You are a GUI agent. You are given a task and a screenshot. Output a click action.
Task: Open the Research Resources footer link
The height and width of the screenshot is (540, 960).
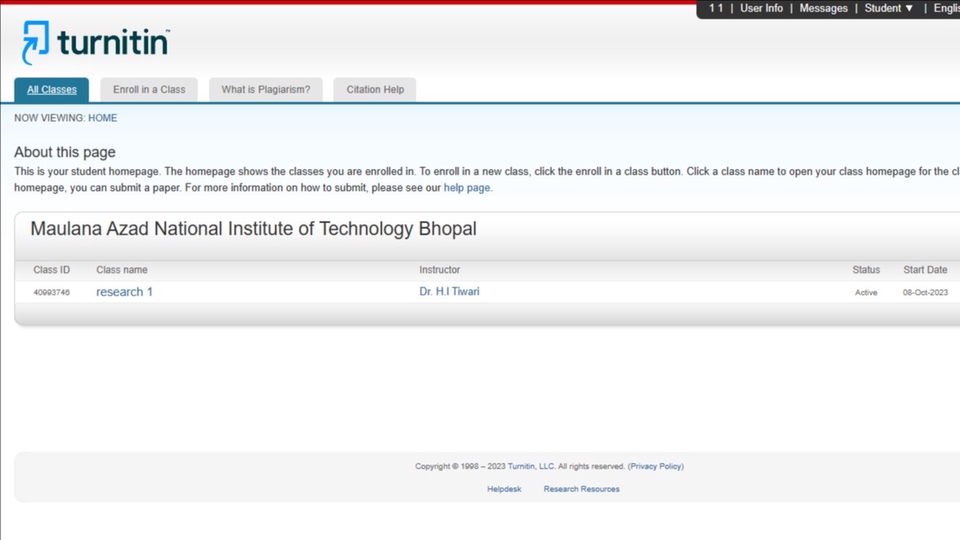tap(582, 489)
